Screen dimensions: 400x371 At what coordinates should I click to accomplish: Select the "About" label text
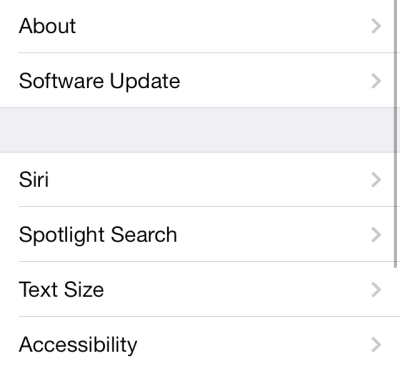coord(47,26)
